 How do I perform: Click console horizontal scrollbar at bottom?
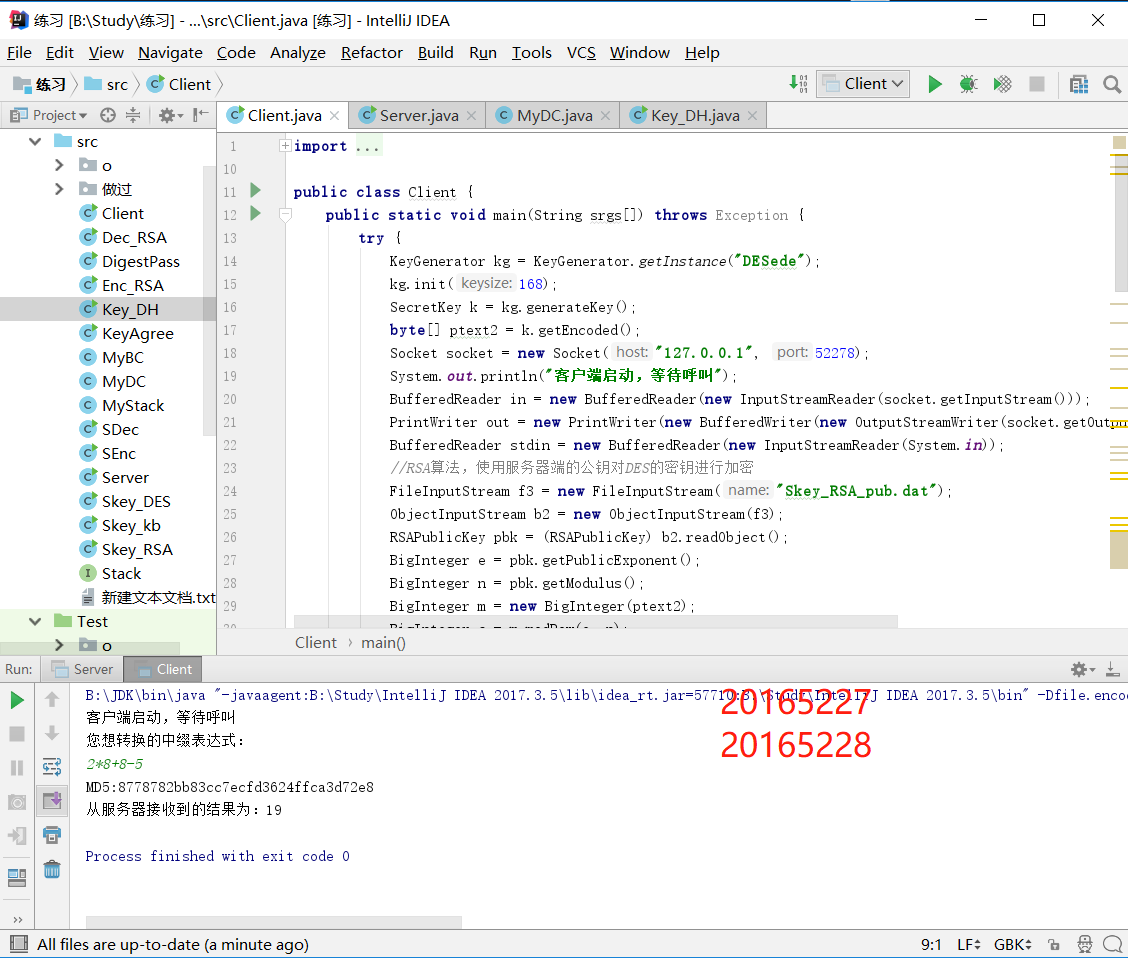pyautogui.click(x=273, y=922)
